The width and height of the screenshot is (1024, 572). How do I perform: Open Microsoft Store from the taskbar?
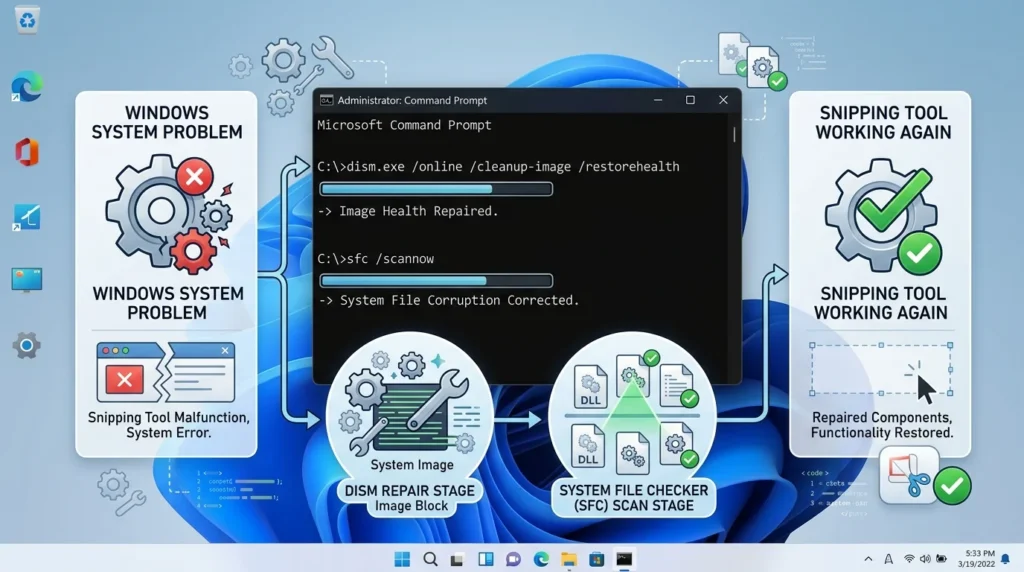click(596, 559)
